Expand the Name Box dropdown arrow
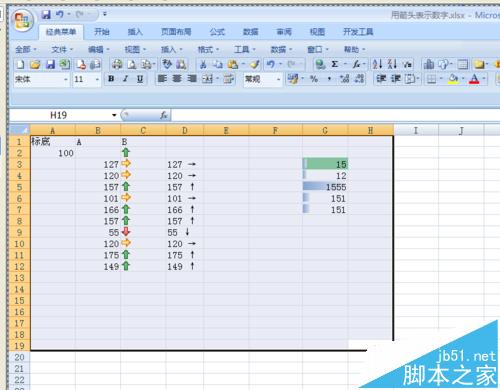This screenshot has width=500, height=390. 114,115
